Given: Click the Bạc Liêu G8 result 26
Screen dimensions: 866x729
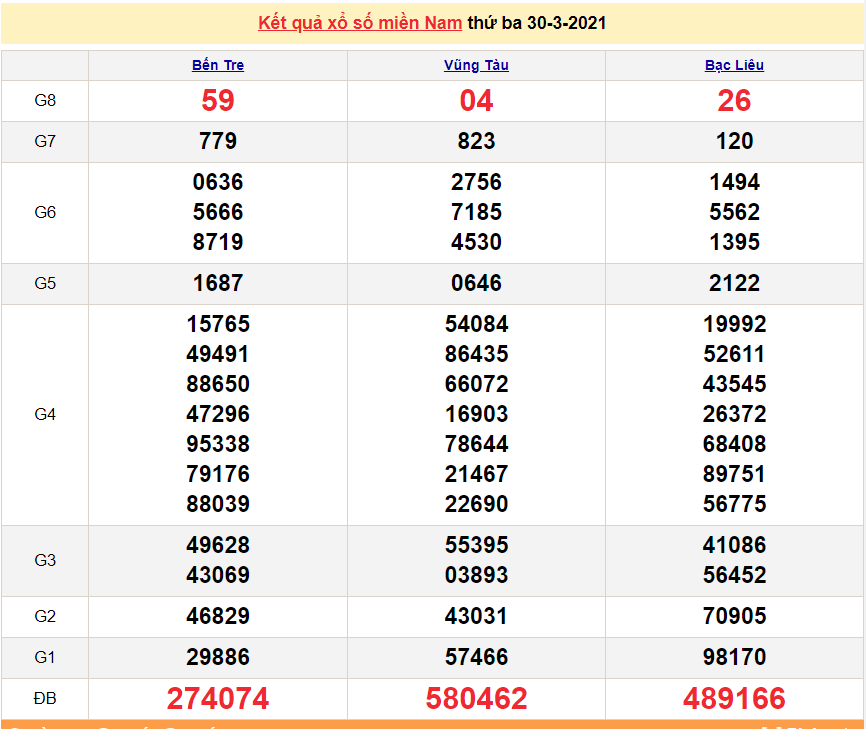Looking at the screenshot, I should coord(734,101).
